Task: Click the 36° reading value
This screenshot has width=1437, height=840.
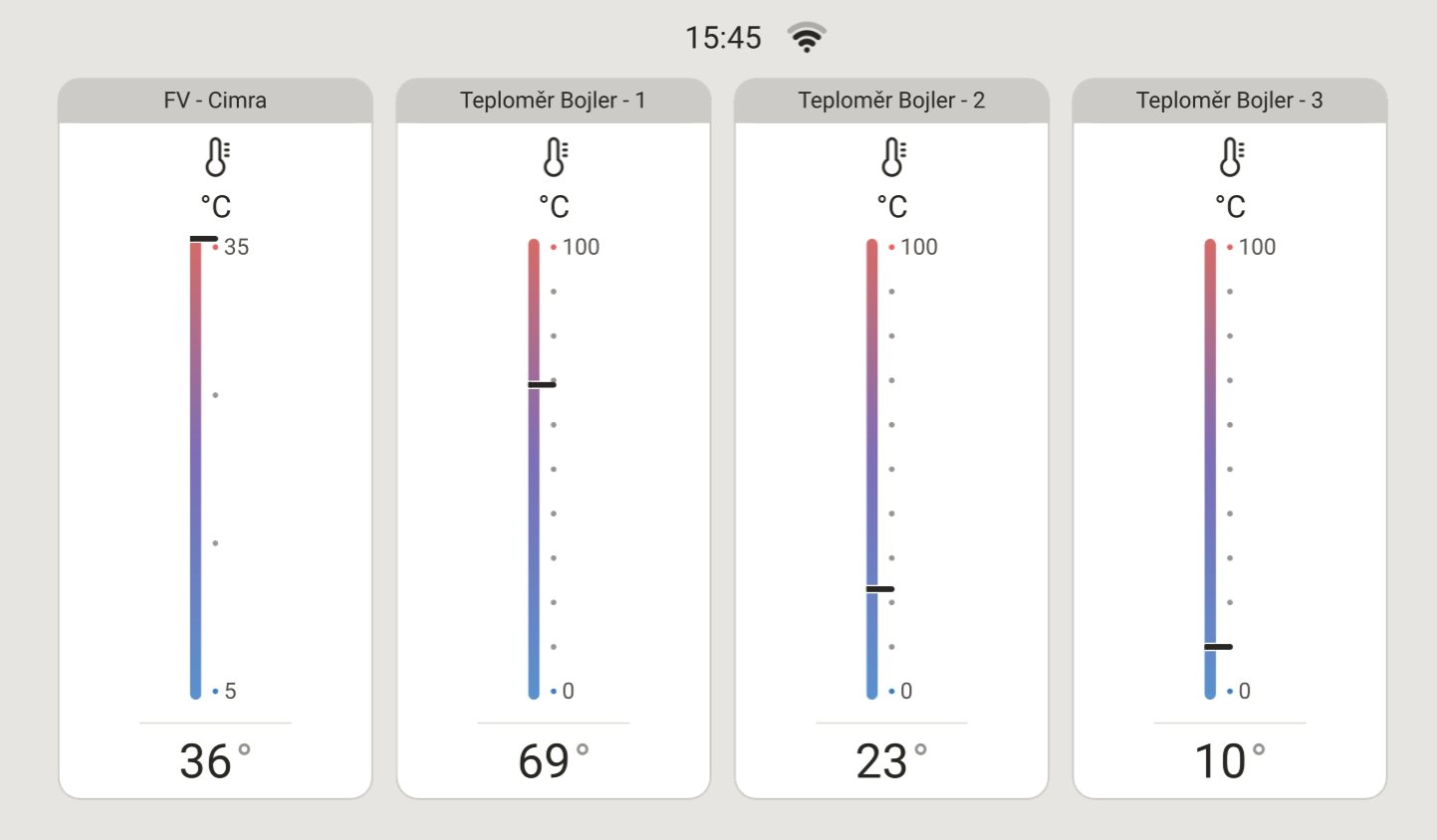Action: pos(215,761)
